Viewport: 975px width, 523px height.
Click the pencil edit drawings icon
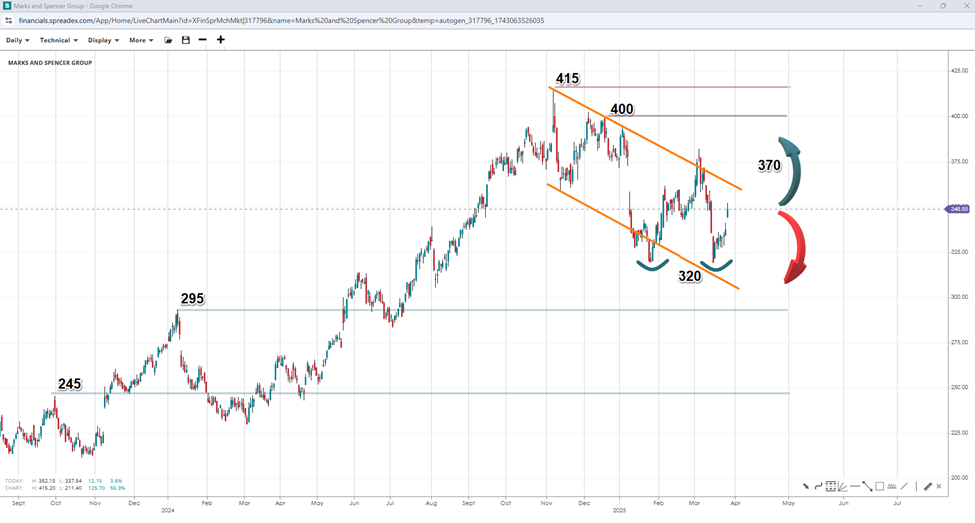coord(927,486)
